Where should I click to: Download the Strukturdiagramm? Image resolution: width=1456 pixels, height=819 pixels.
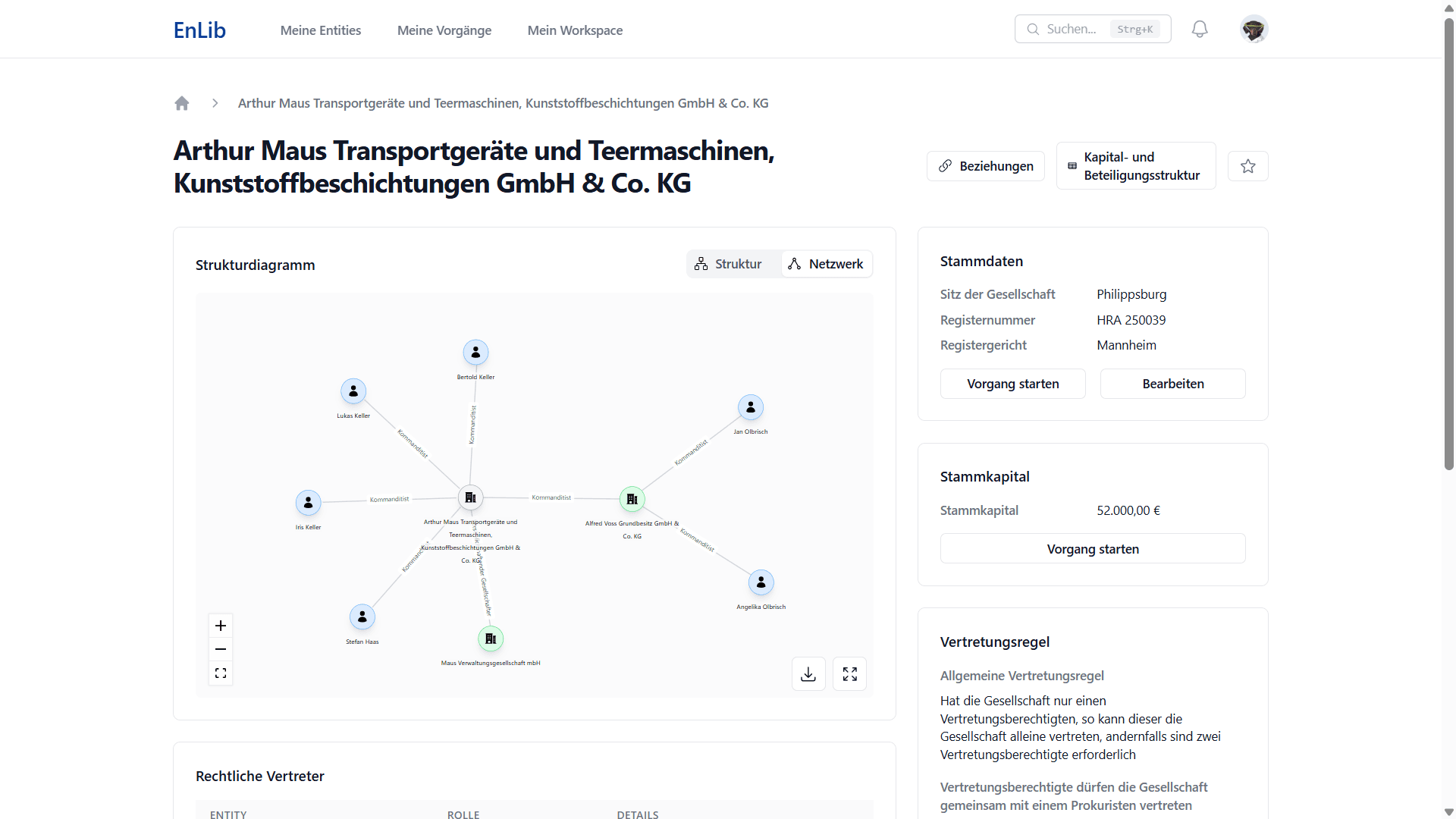(x=808, y=673)
